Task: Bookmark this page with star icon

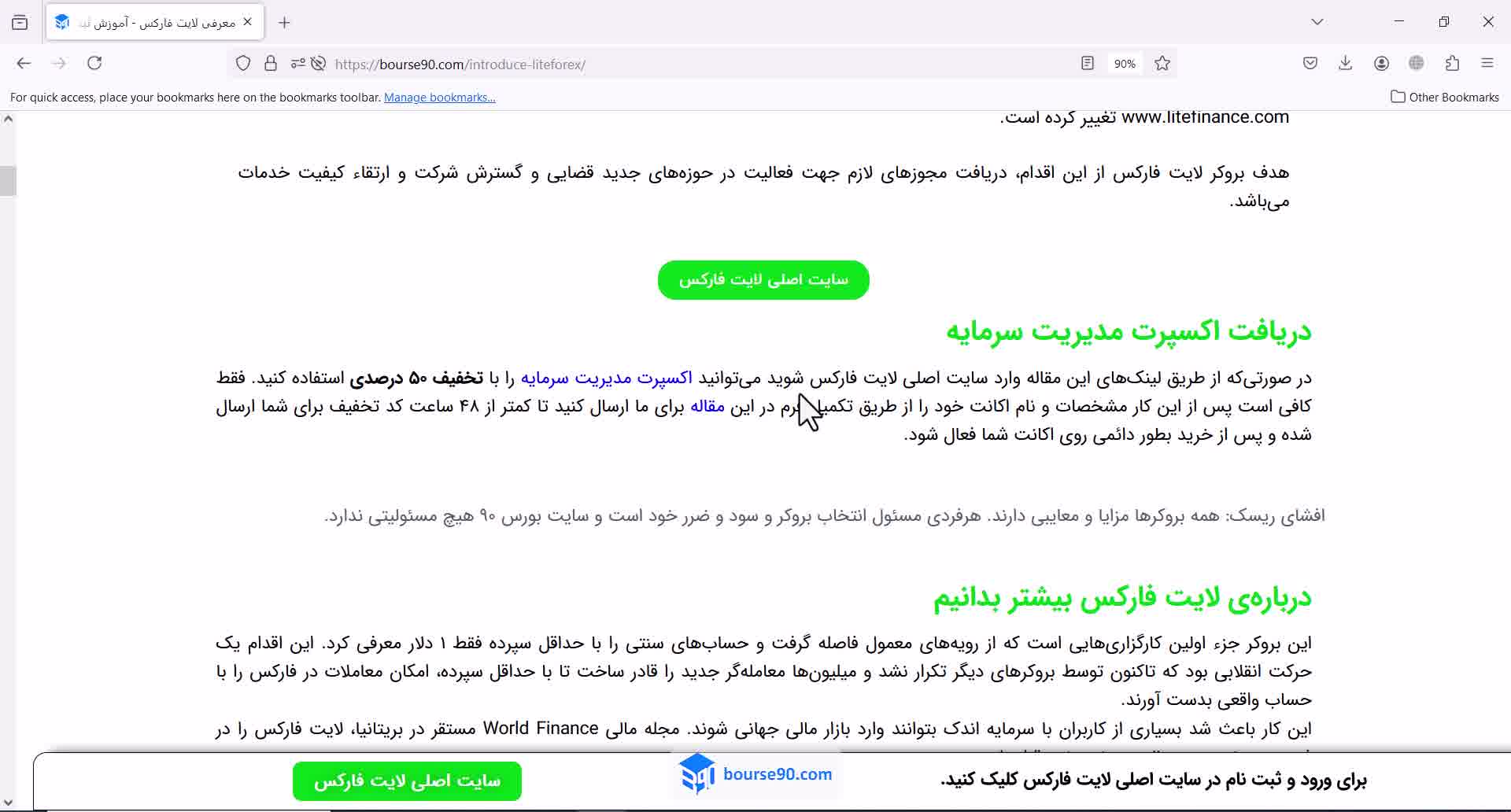Action: click(1162, 64)
